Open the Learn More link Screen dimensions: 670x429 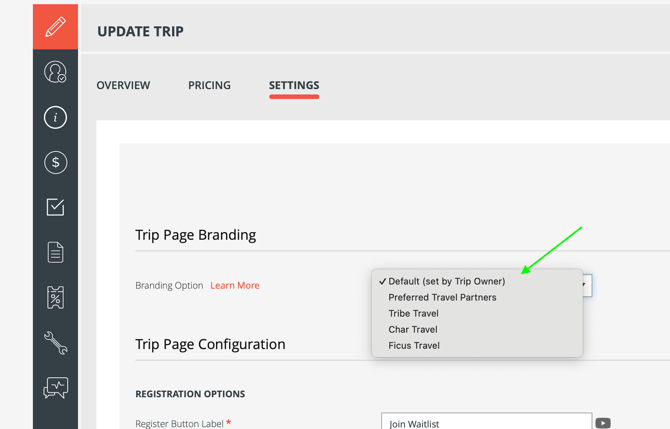(x=235, y=285)
